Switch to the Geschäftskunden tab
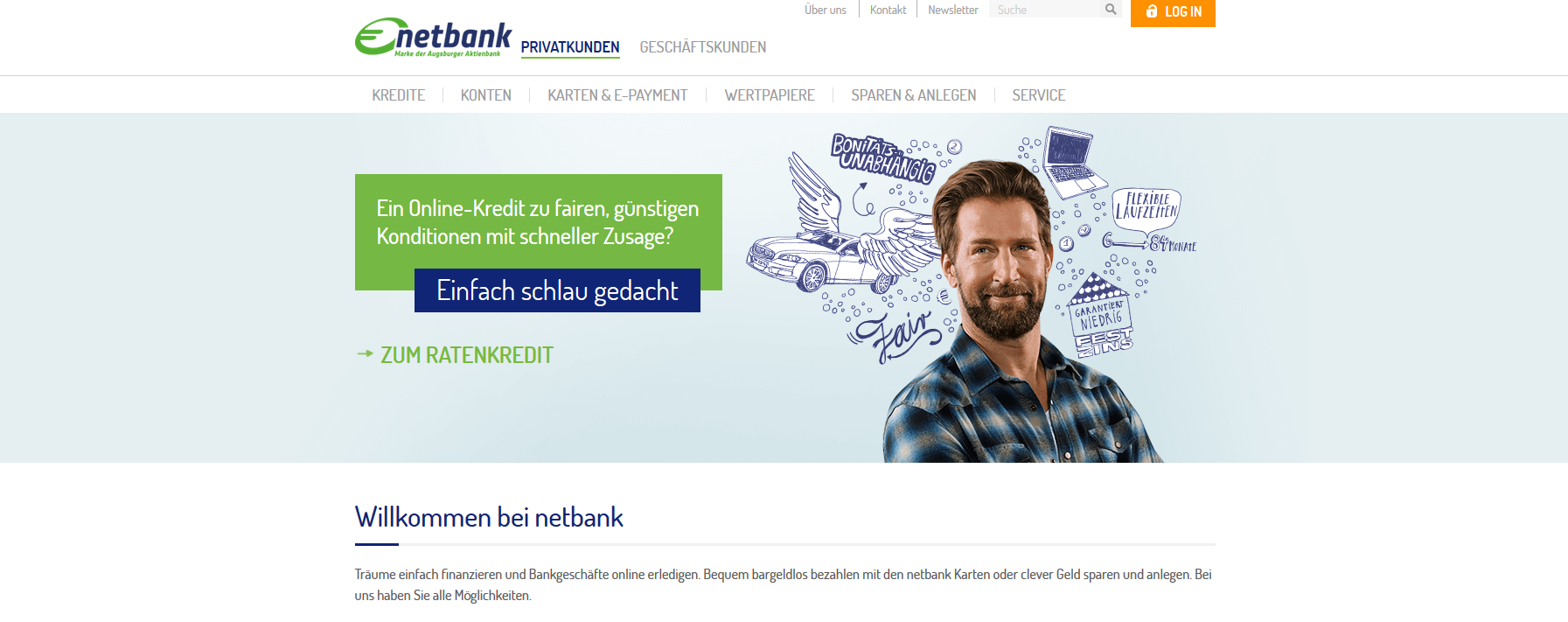Viewport: 1568px width, 622px height. pyautogui.click(x=703, y=47)
